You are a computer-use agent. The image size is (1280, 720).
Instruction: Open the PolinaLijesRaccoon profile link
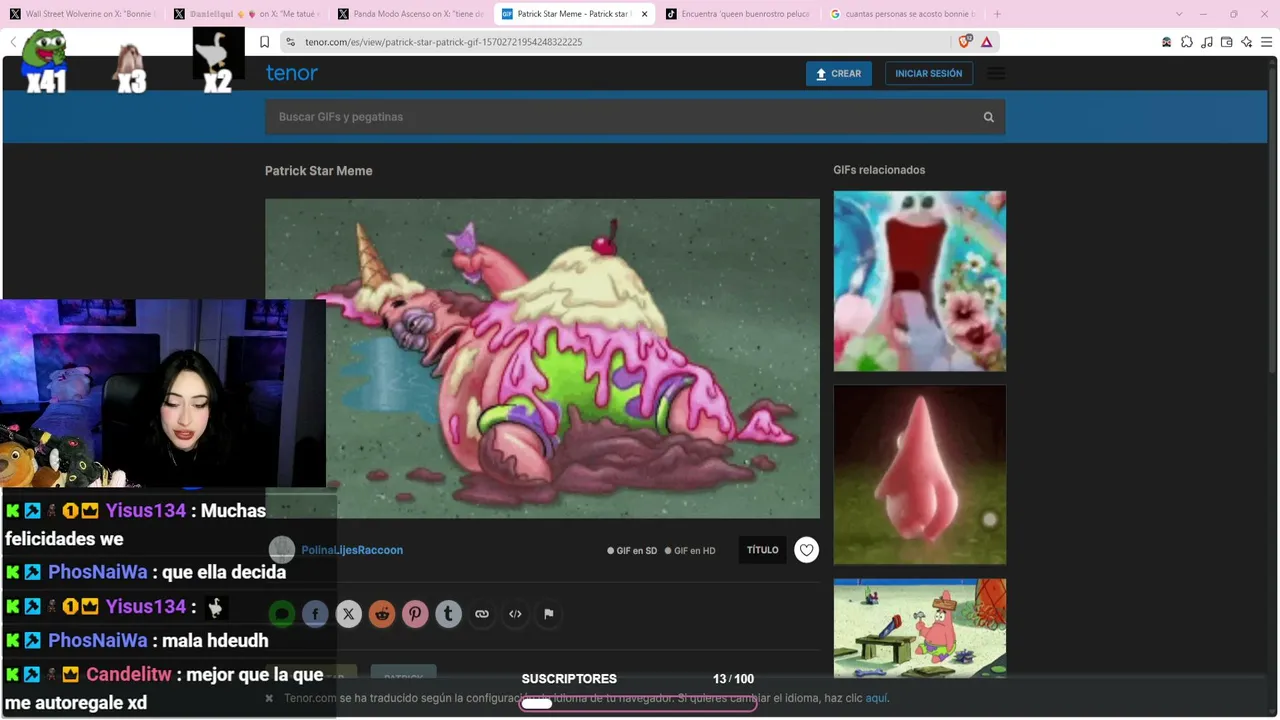[352, 550]
